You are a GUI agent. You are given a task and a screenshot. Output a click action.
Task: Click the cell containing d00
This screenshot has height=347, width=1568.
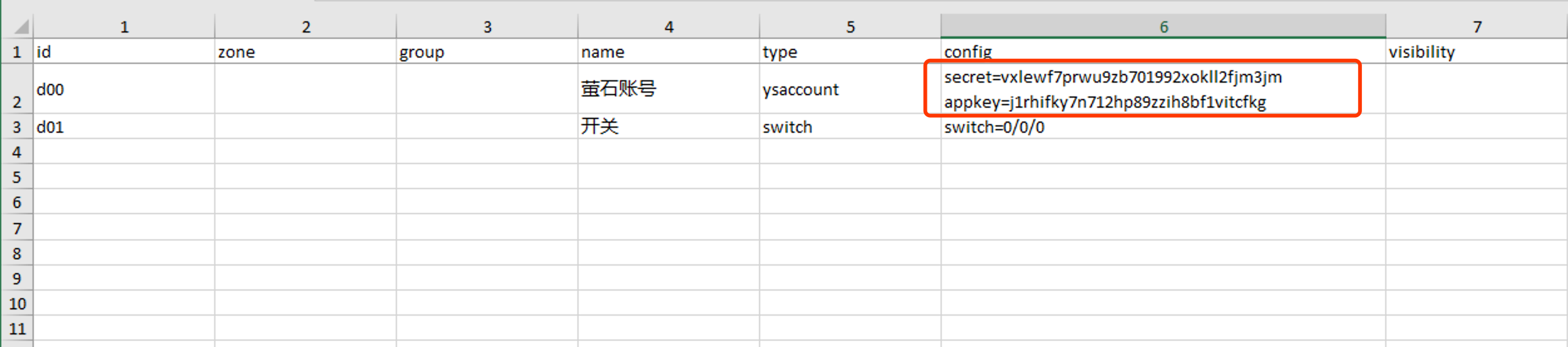tap(124, 89)
